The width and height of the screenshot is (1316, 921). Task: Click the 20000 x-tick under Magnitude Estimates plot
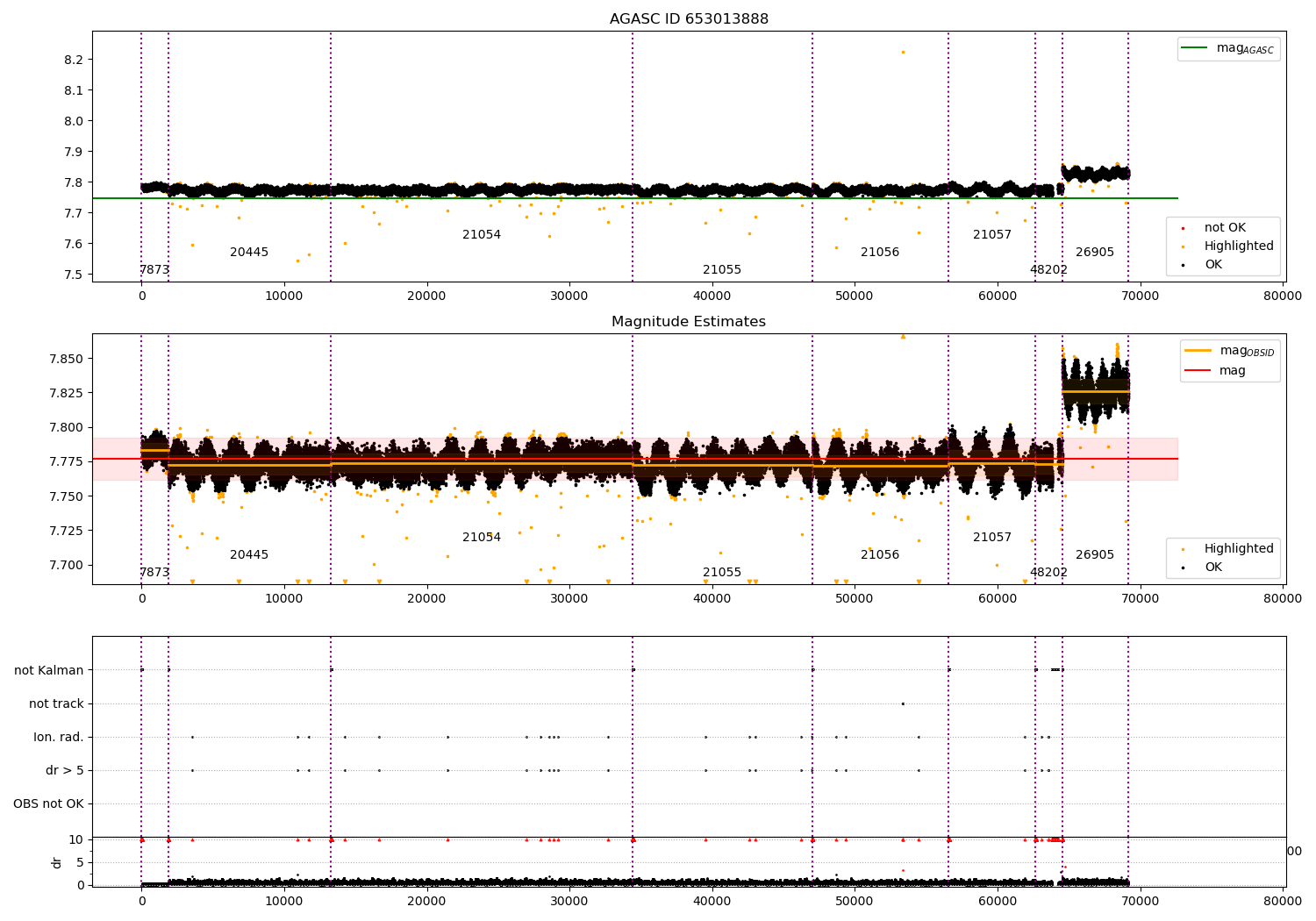[x=426, y=599]
